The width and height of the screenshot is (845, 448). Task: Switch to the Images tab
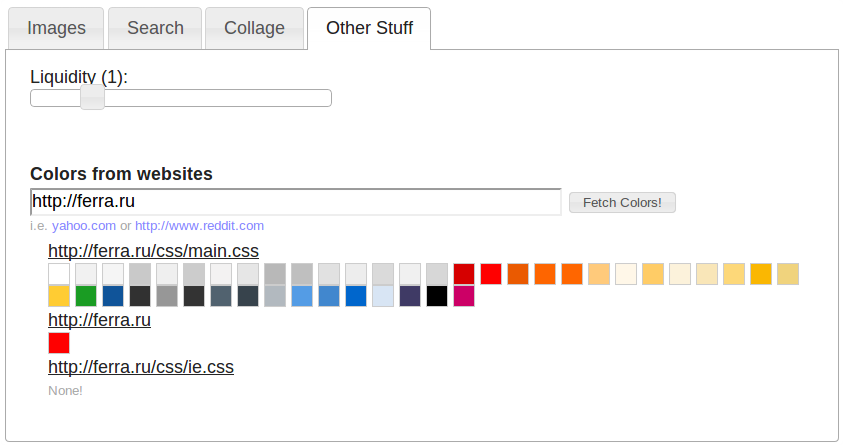[x=56, y=28]
